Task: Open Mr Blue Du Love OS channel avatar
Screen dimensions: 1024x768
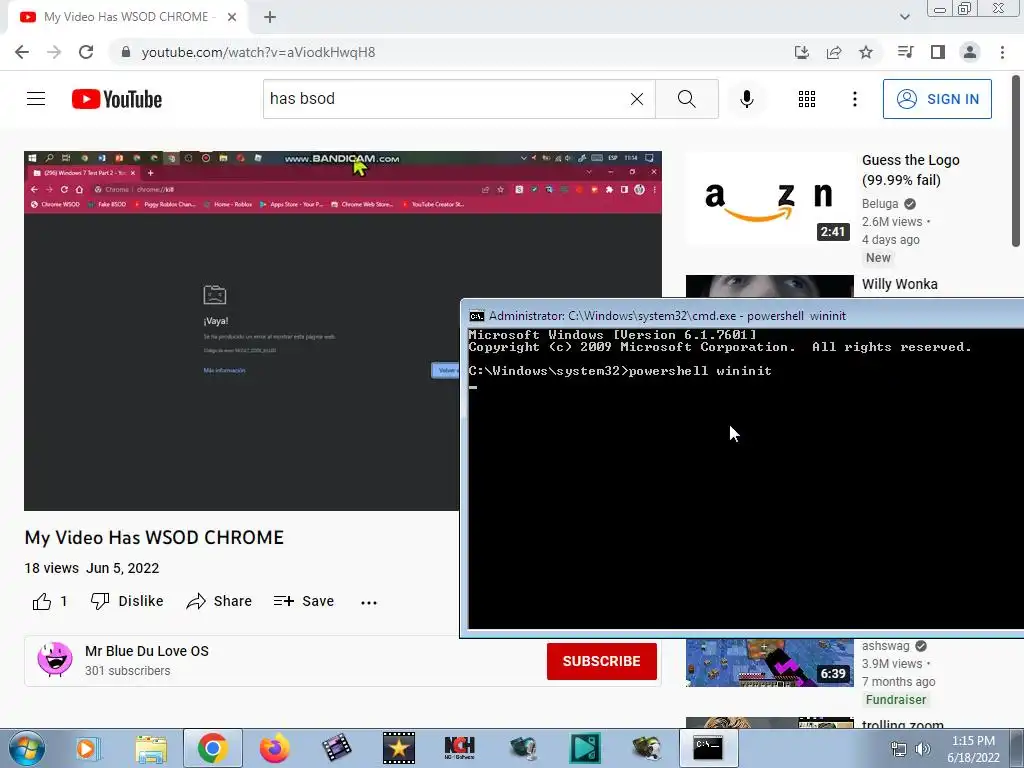Action: tap(55, 660)
